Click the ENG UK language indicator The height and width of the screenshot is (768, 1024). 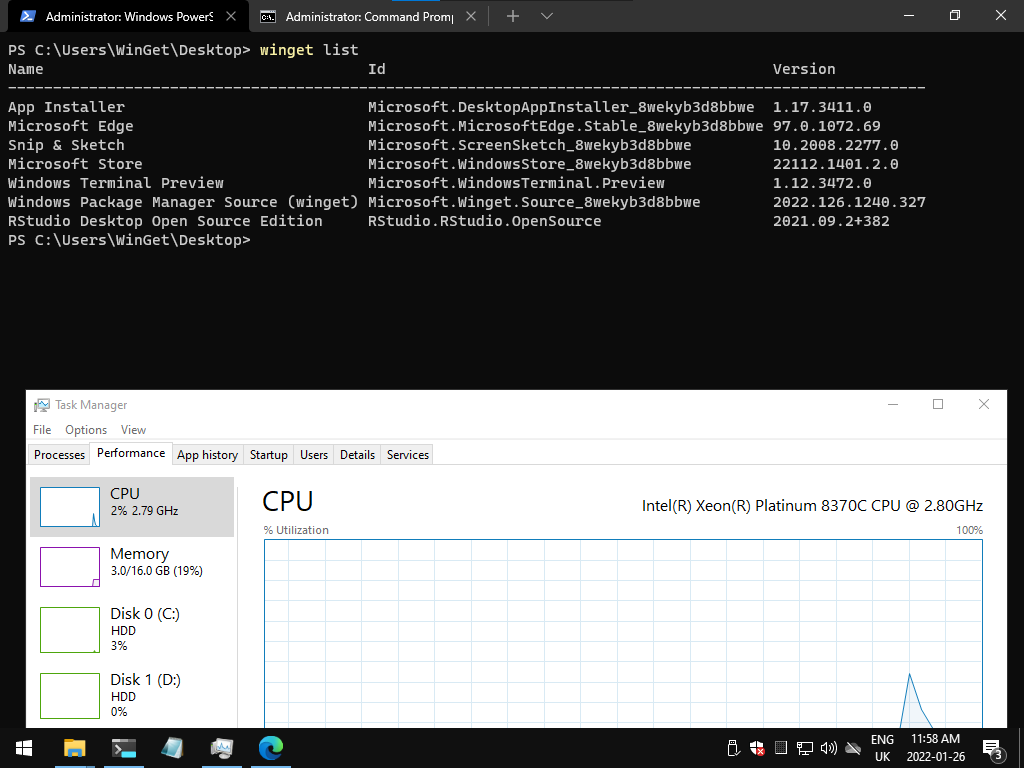tap(882, 748)
